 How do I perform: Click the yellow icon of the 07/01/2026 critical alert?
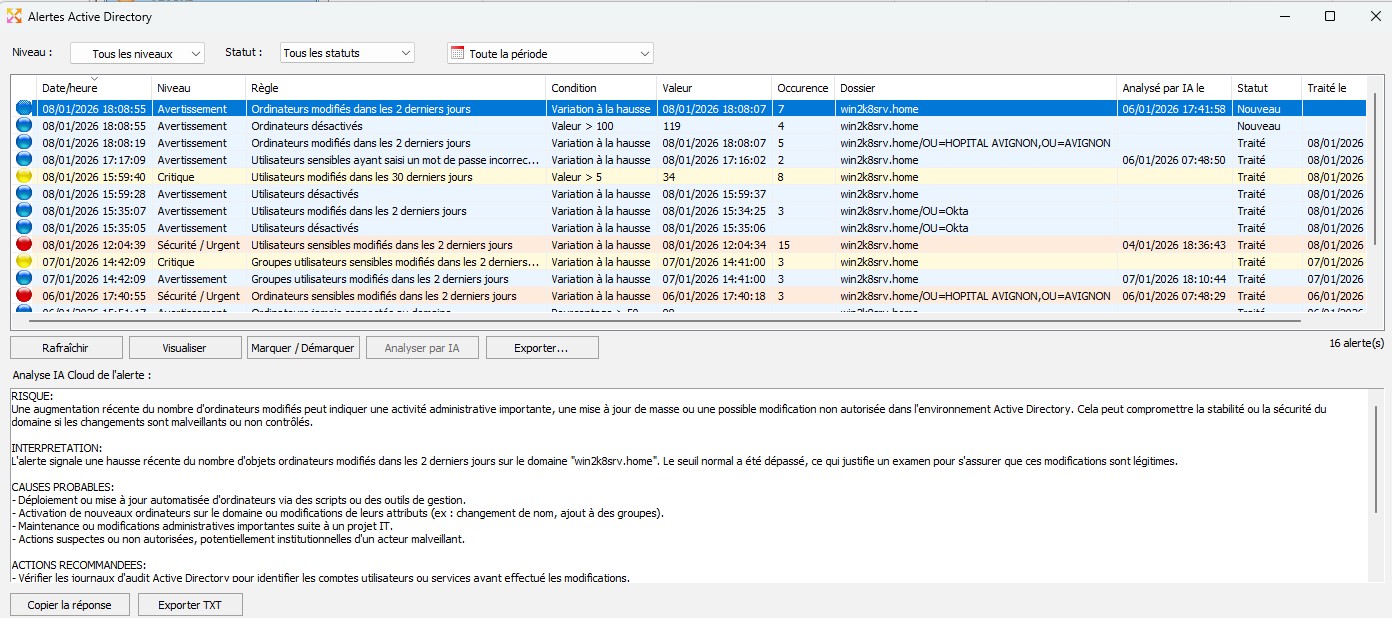(x=24, y=262)
